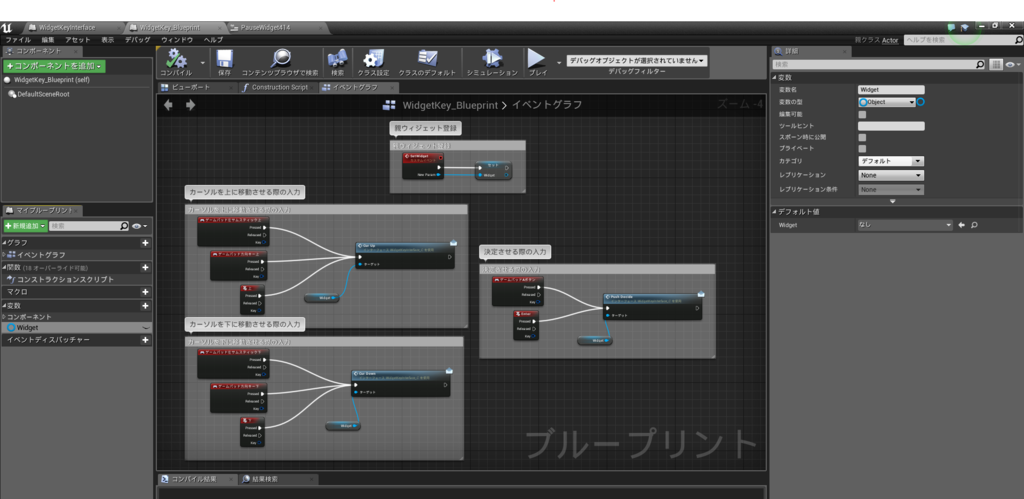The width and height of the screenshot is (1024, 499).
Task: Click the arrow icon beside Widget default value
Action: 961,225
